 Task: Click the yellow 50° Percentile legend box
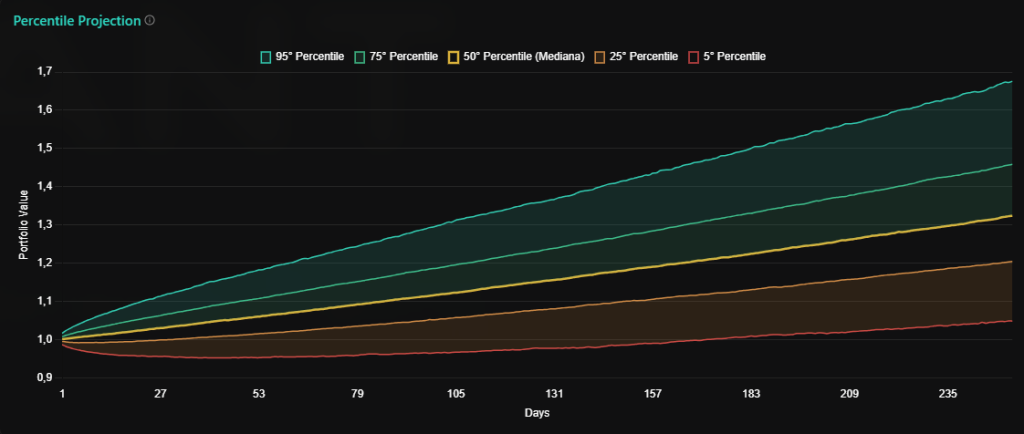(453, 57)
